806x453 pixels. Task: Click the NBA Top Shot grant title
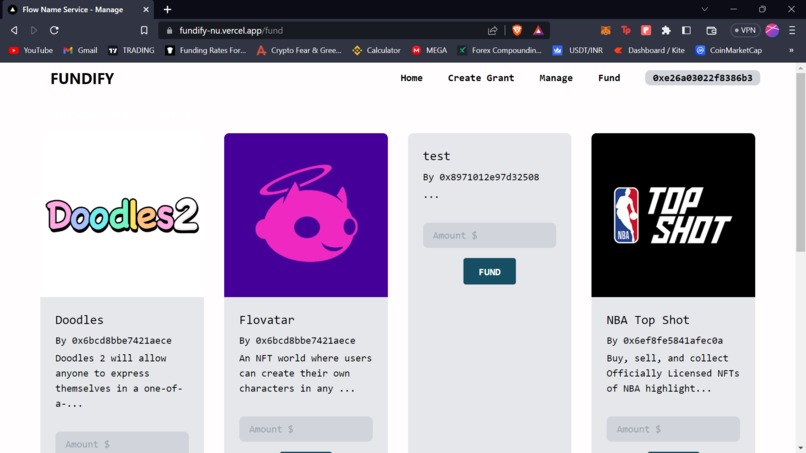[648, 320]
